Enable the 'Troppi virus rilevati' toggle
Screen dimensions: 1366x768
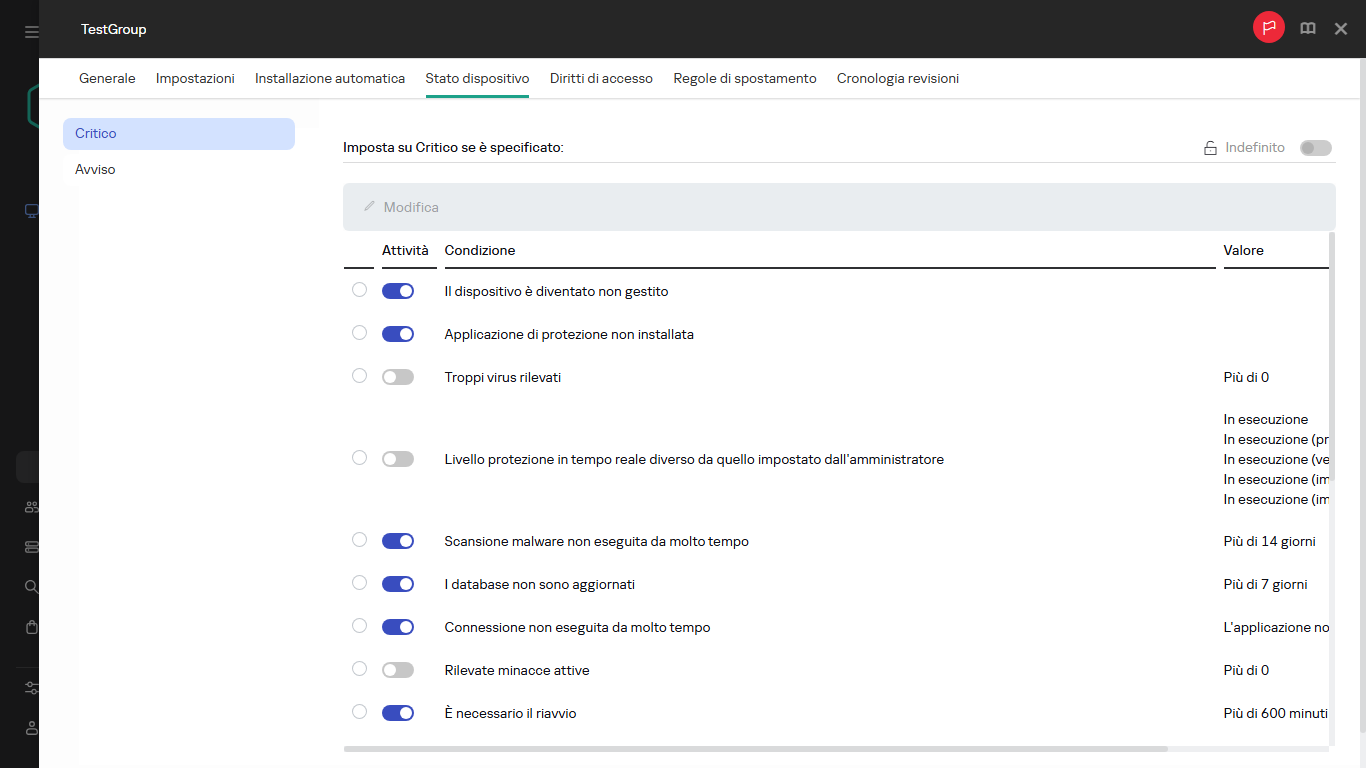click(397, 376)
